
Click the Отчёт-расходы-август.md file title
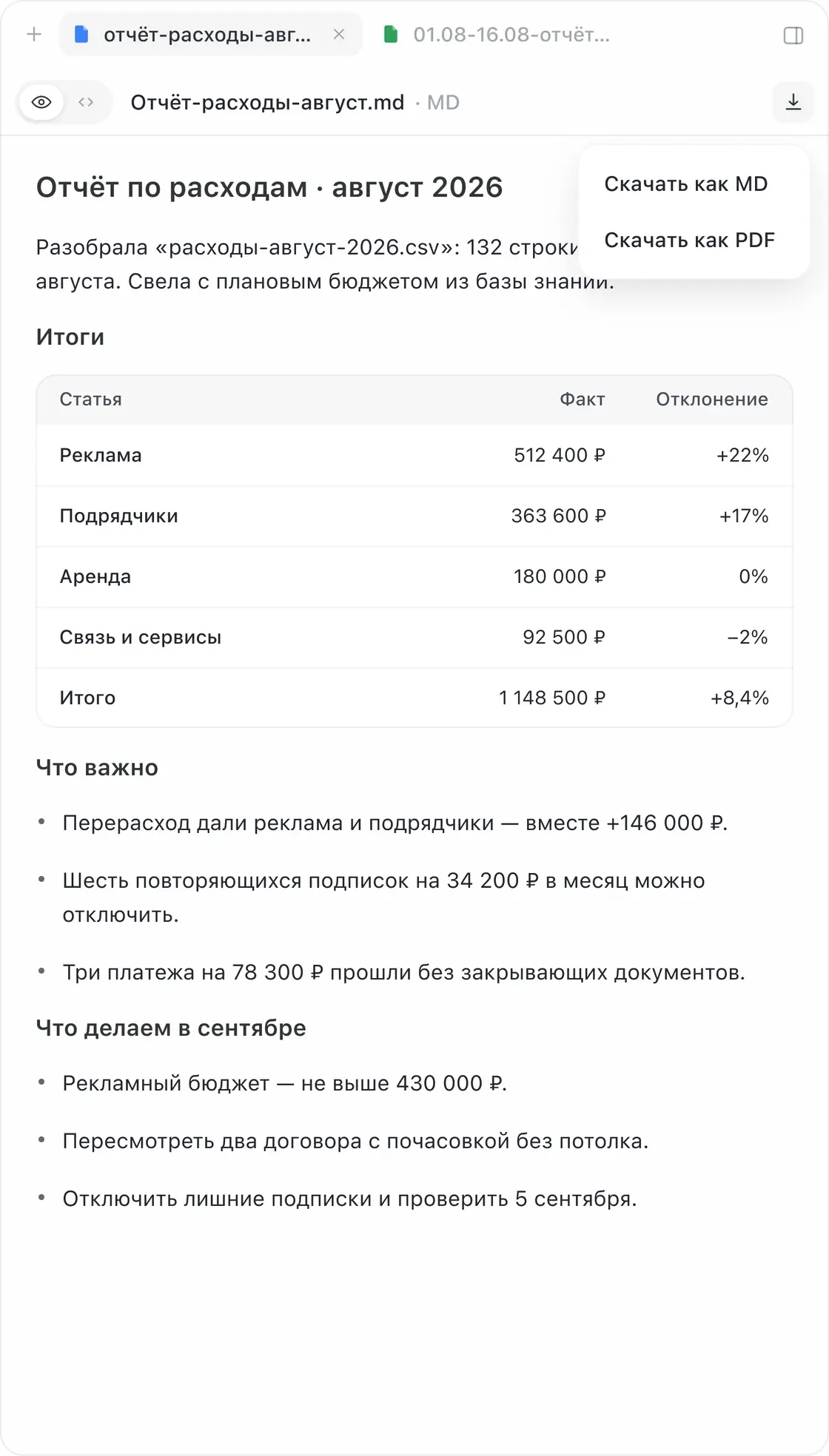coord(267,102)
